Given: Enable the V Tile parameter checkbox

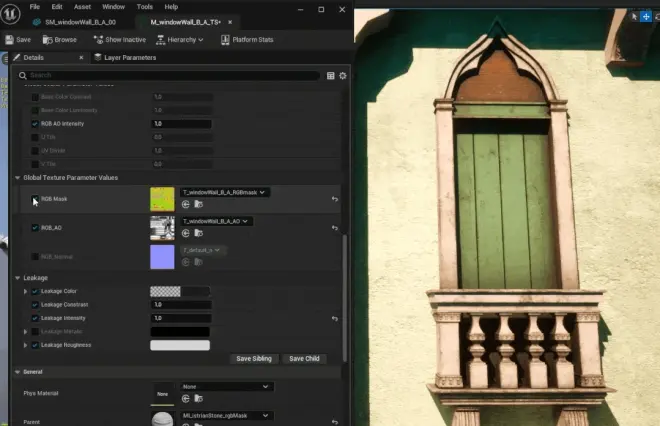Looking at the screenshot, I should pyautogui.click(x=35, y=164).
